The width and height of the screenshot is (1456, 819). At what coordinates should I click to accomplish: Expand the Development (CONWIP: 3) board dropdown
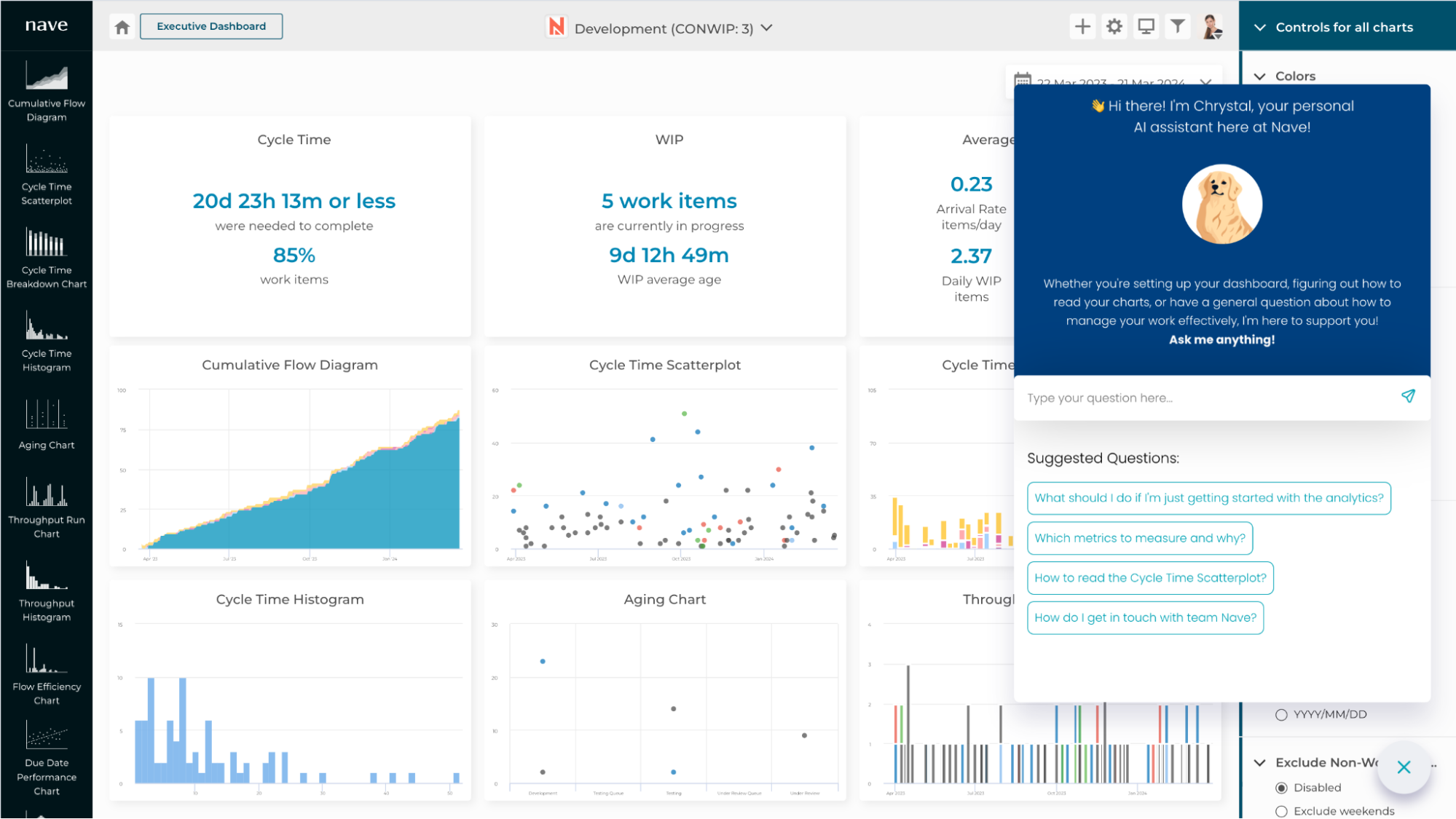click(x=767, y=28)
